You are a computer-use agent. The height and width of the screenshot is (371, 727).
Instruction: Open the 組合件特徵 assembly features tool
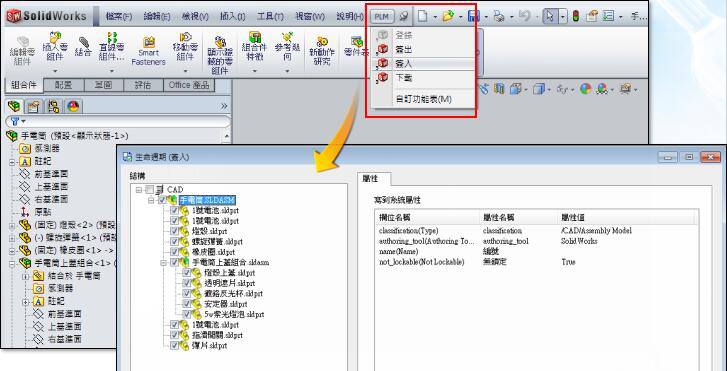(x=255, y=49)
